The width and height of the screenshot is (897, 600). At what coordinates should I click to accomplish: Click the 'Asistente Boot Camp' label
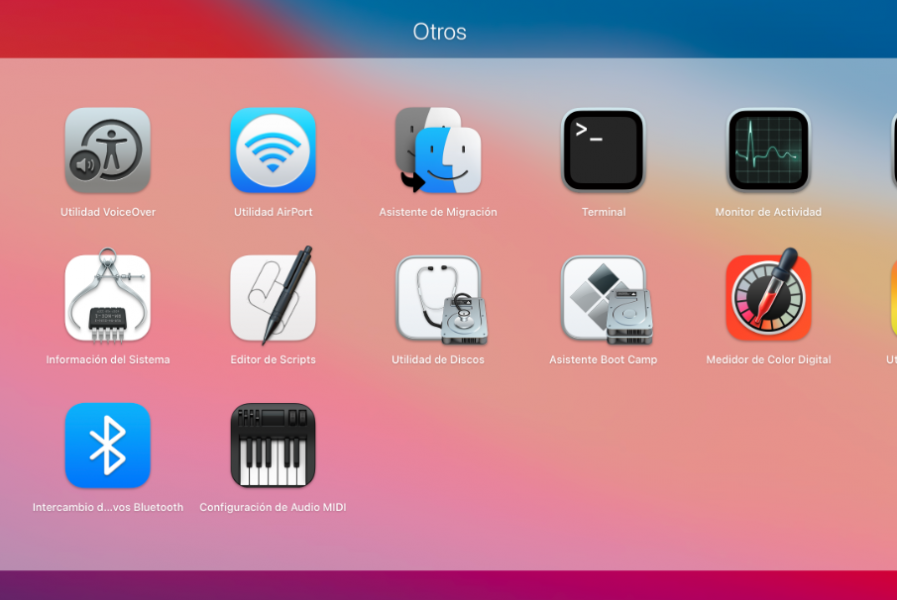[x=603, y=360]
